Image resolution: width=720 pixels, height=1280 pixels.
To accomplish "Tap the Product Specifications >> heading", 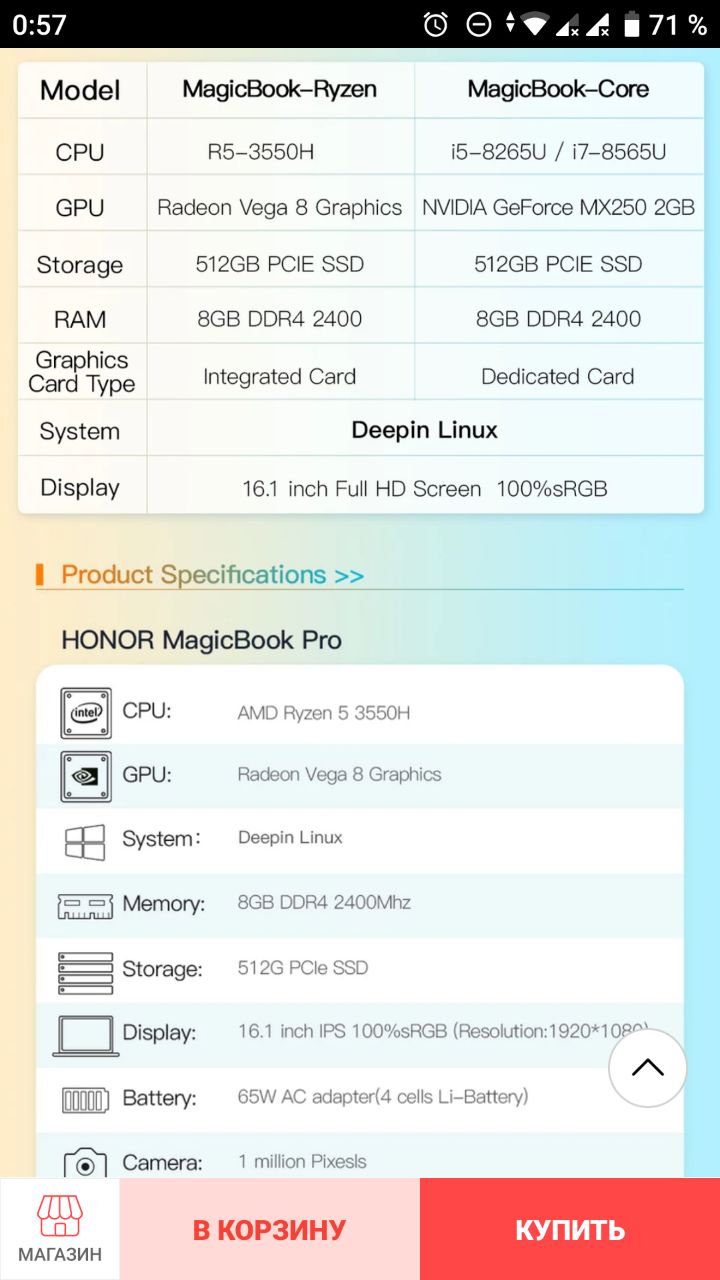I will click(x=212, y=575).
